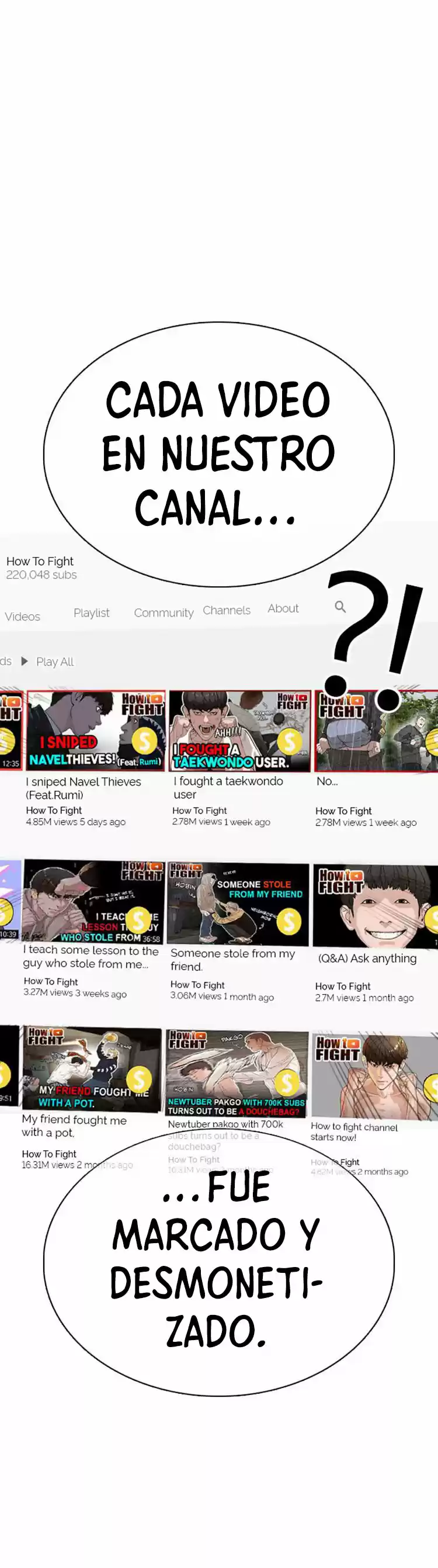Click title 'I teach some lesson to the guy'
Viewport: 438px width, 1568px height.
(91, 957)
